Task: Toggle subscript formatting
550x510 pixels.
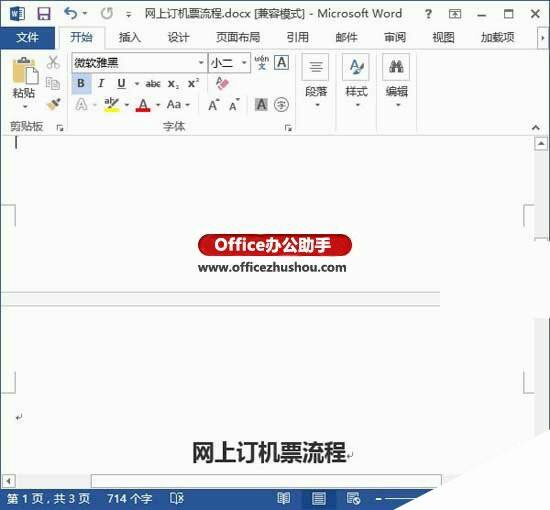Action: coord(173,84)
